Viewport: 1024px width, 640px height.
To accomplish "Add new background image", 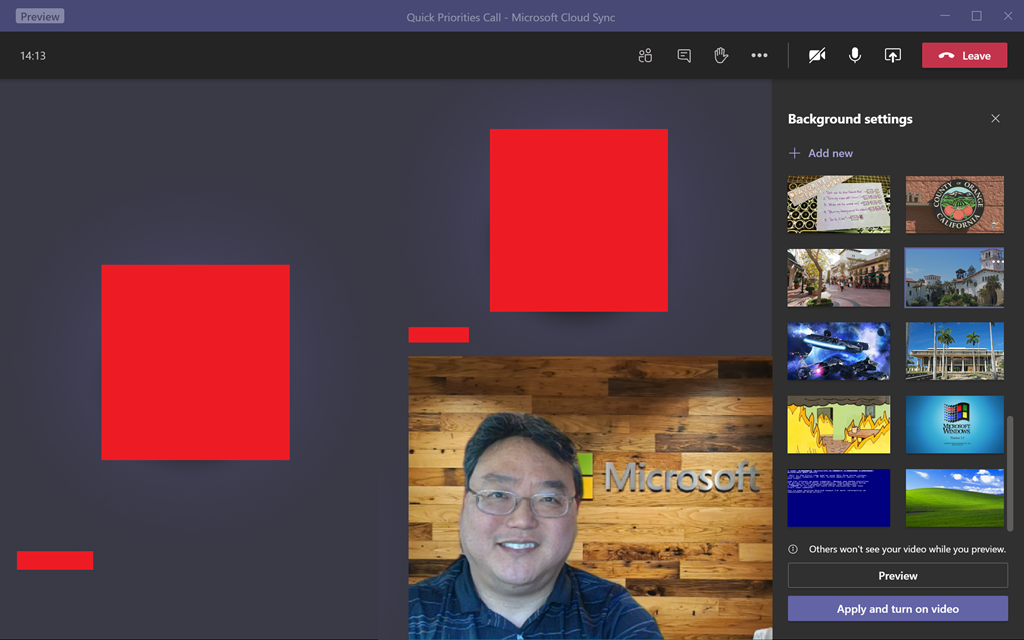I will [821, 153].
